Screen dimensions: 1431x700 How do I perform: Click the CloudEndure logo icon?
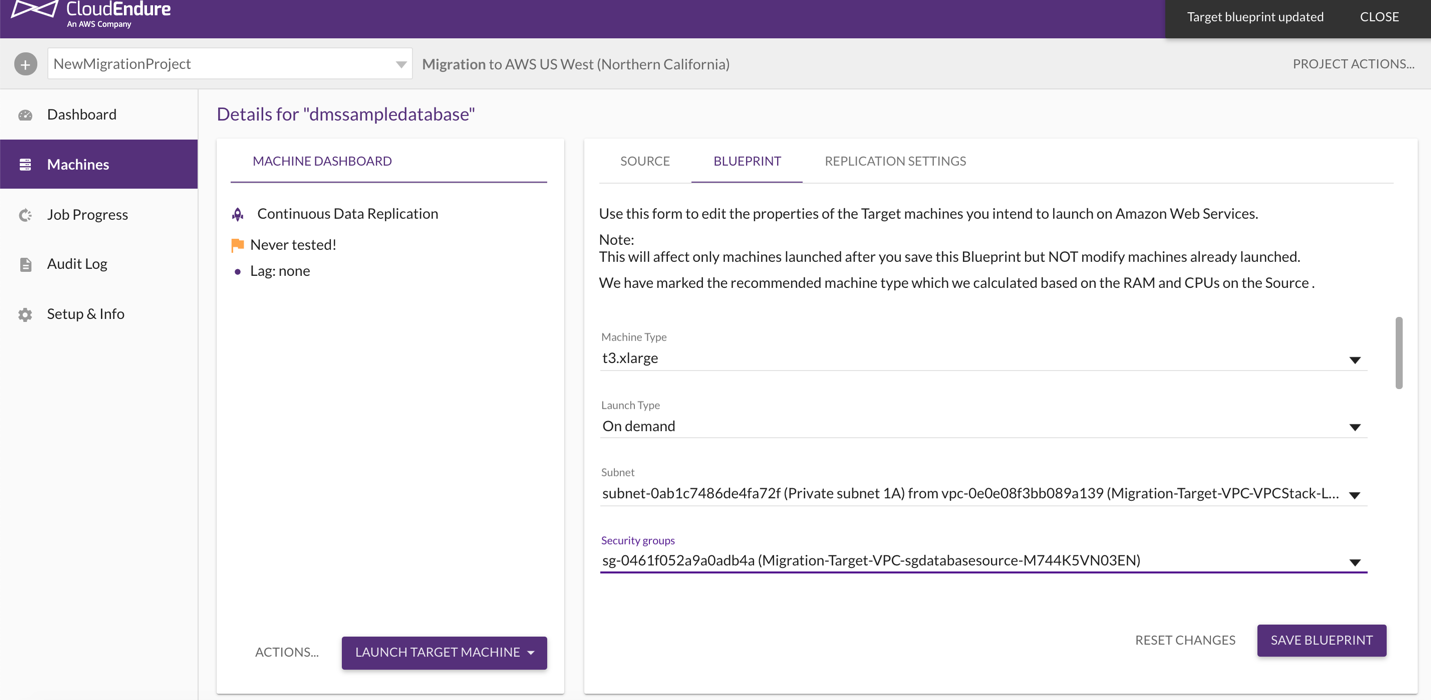coord(33,11)
